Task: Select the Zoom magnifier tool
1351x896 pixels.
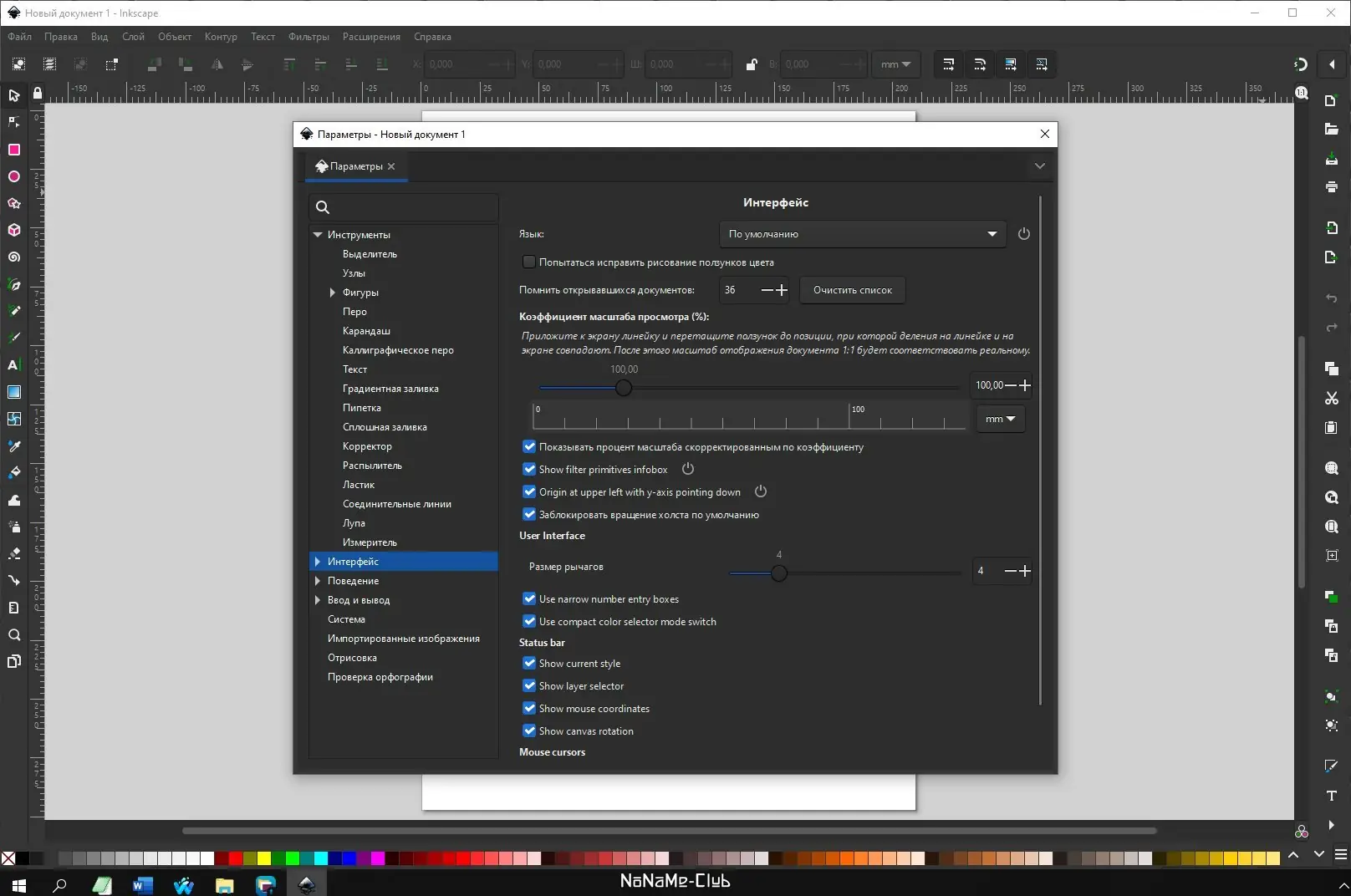Action: pyautogui.click(x=14, y=634)
